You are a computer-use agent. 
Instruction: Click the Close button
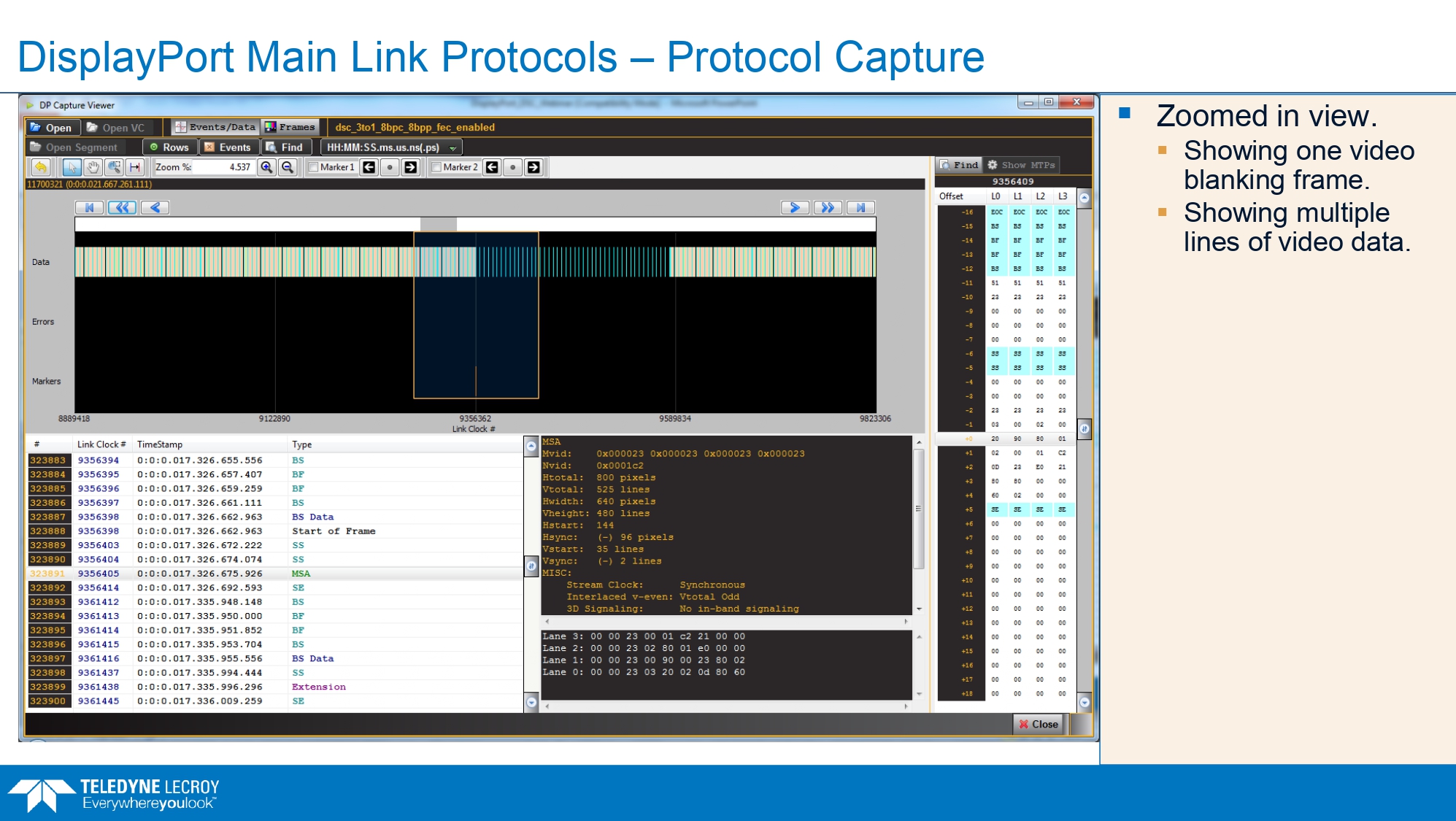pos(1039,724)
